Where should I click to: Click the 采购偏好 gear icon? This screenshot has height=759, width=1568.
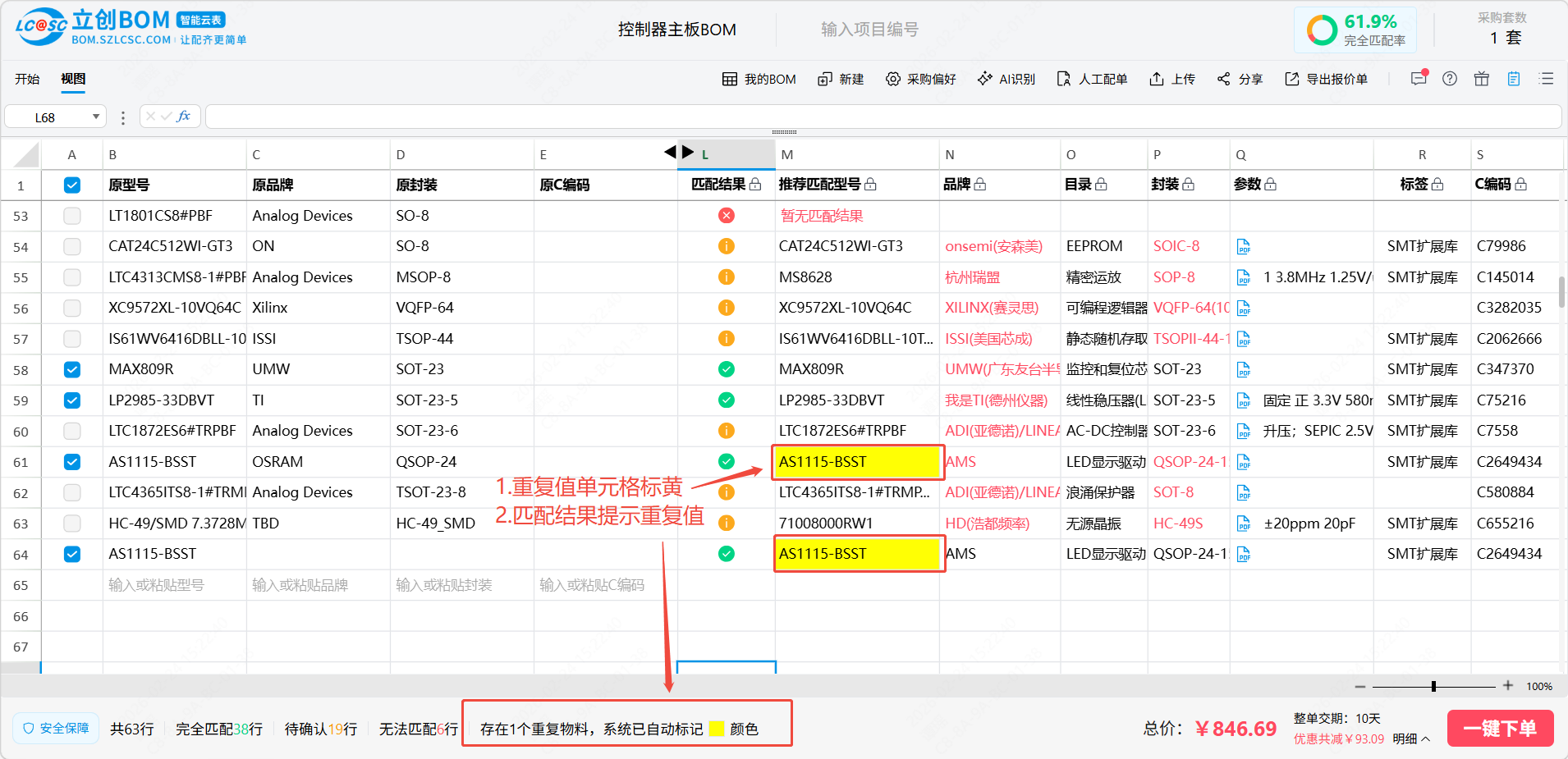pyautogui.click(x=893, y=79)
